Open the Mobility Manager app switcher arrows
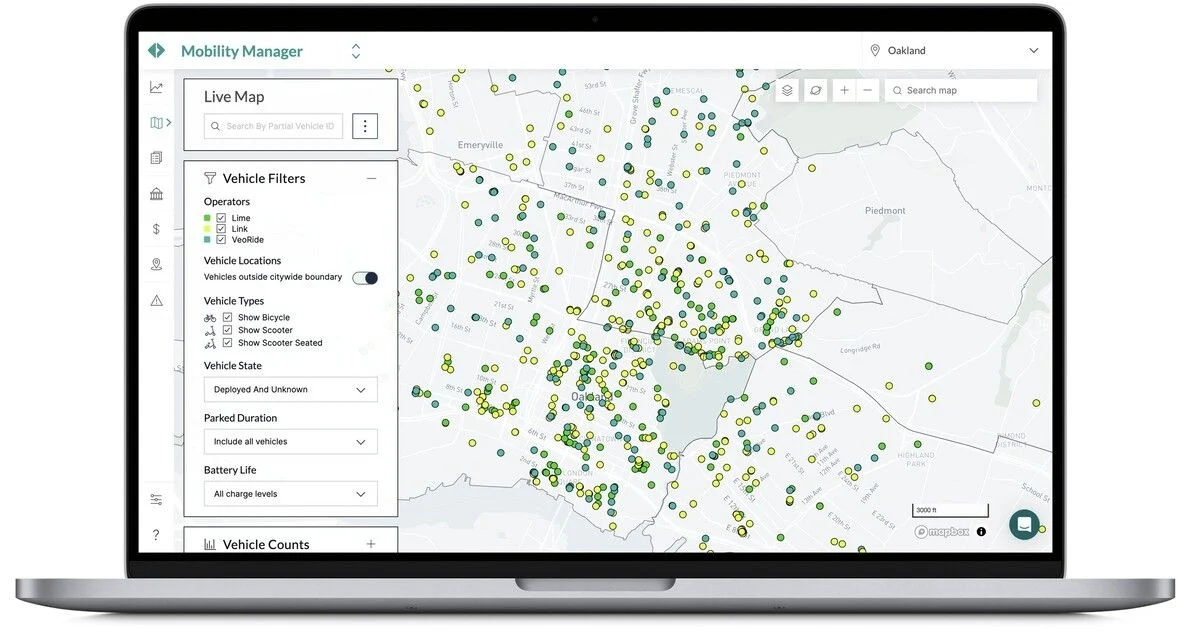The image size is (1200, 635). click(x=356, y=51)
